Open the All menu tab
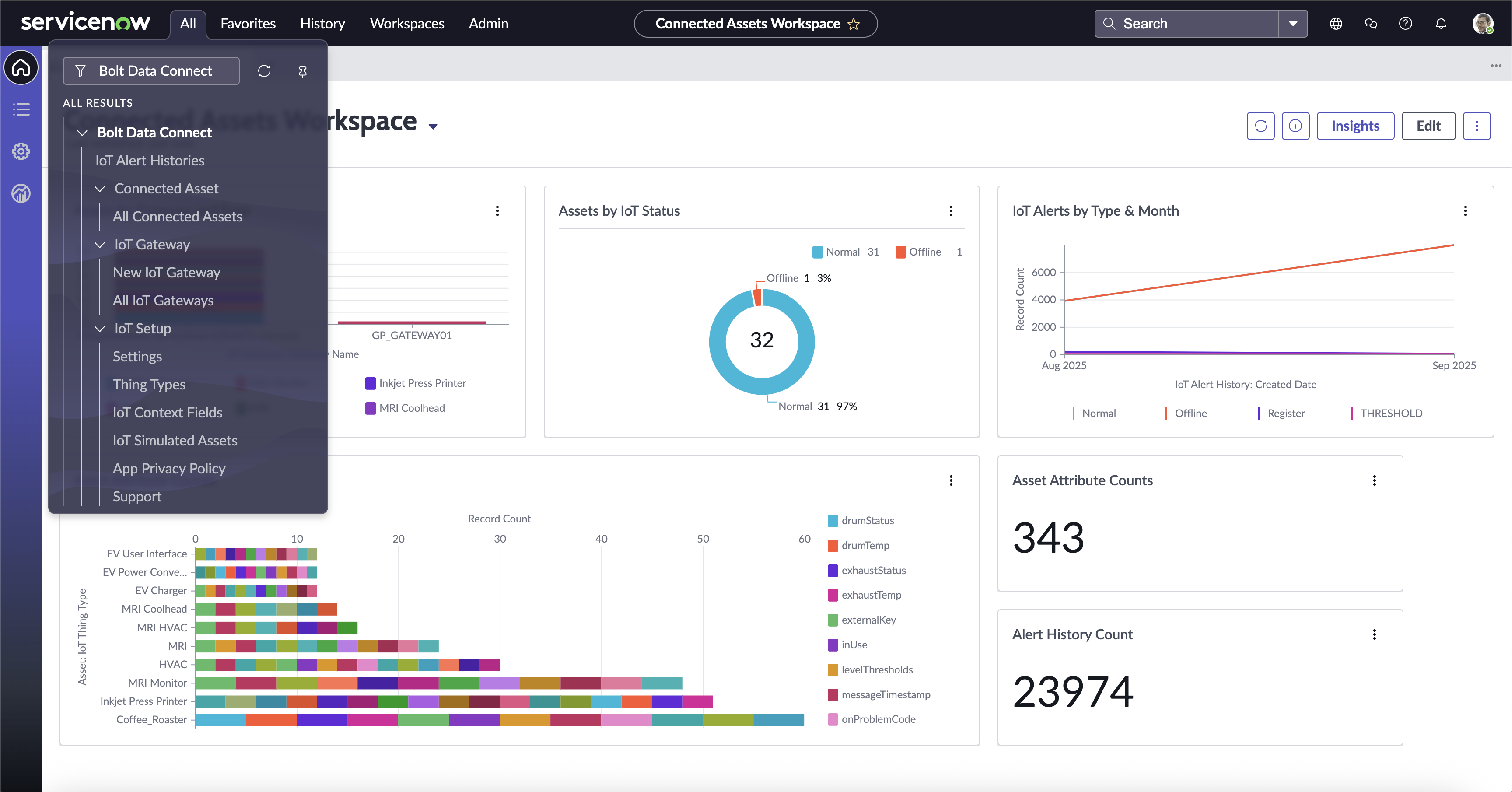The height and width of the screenshot is (792, 1512). [188, 24]
